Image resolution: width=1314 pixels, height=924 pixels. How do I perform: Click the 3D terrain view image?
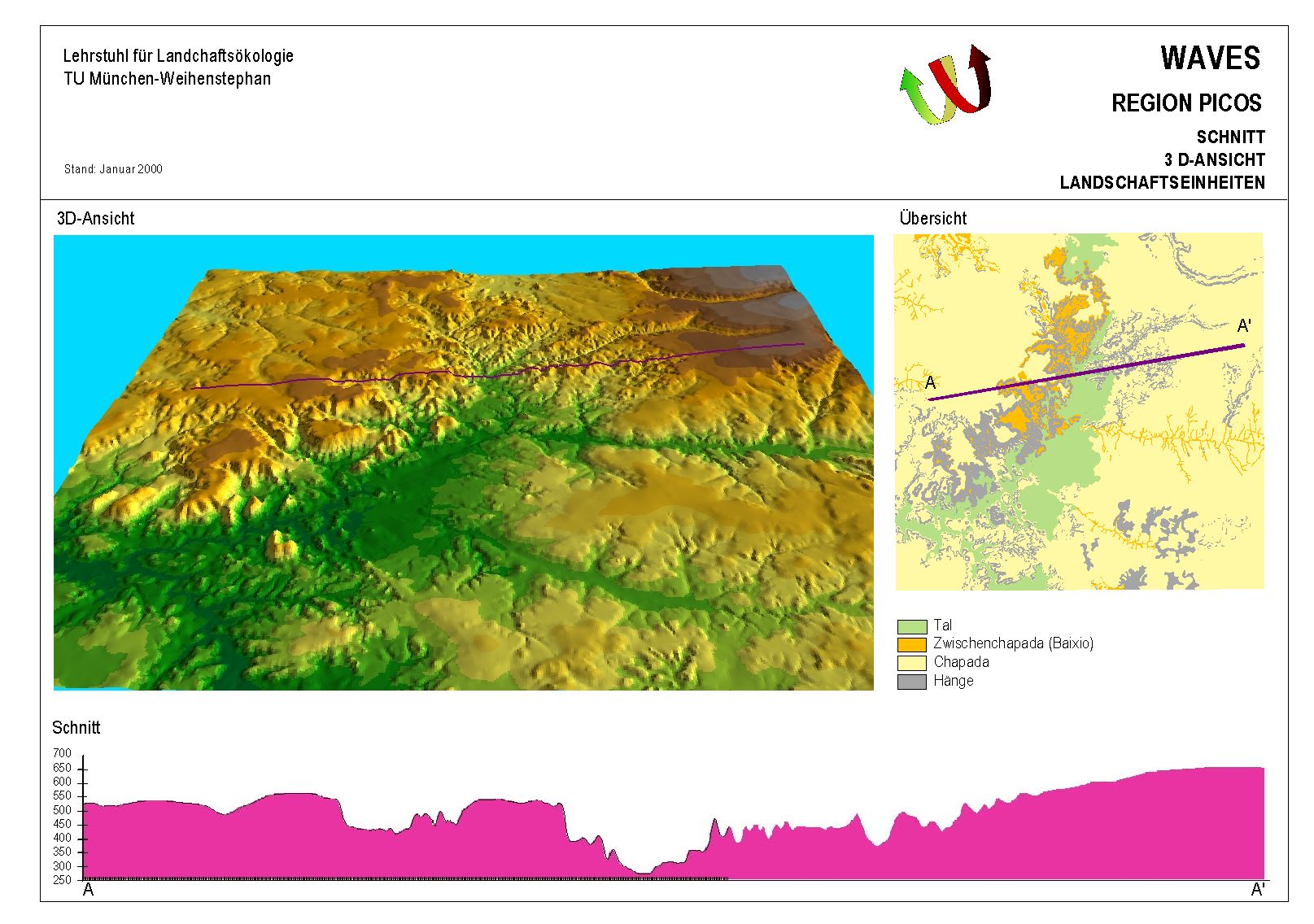464,463
